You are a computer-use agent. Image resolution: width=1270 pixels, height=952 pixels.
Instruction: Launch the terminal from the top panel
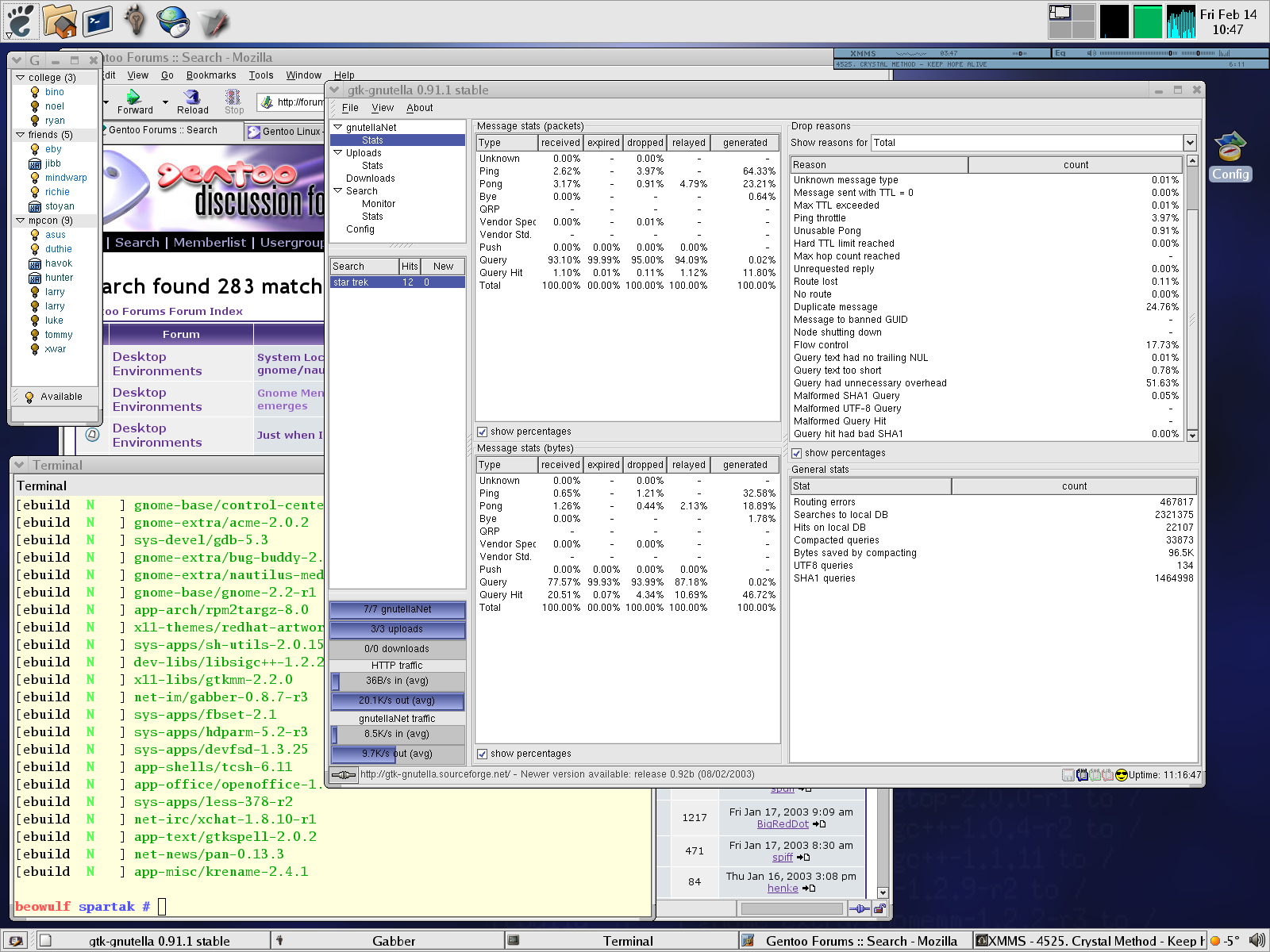point(97,21)
